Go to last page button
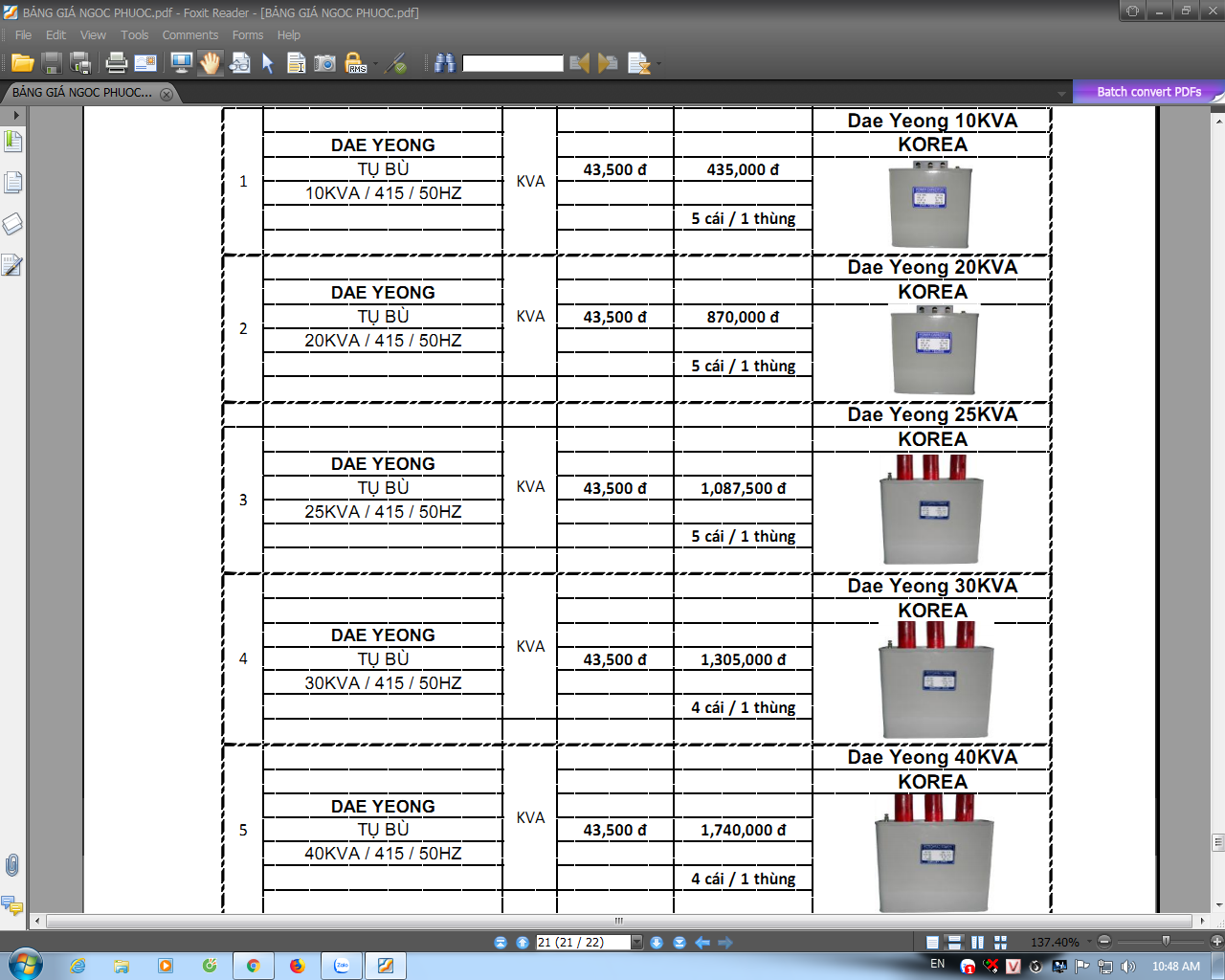 click(x=679, y=943)
